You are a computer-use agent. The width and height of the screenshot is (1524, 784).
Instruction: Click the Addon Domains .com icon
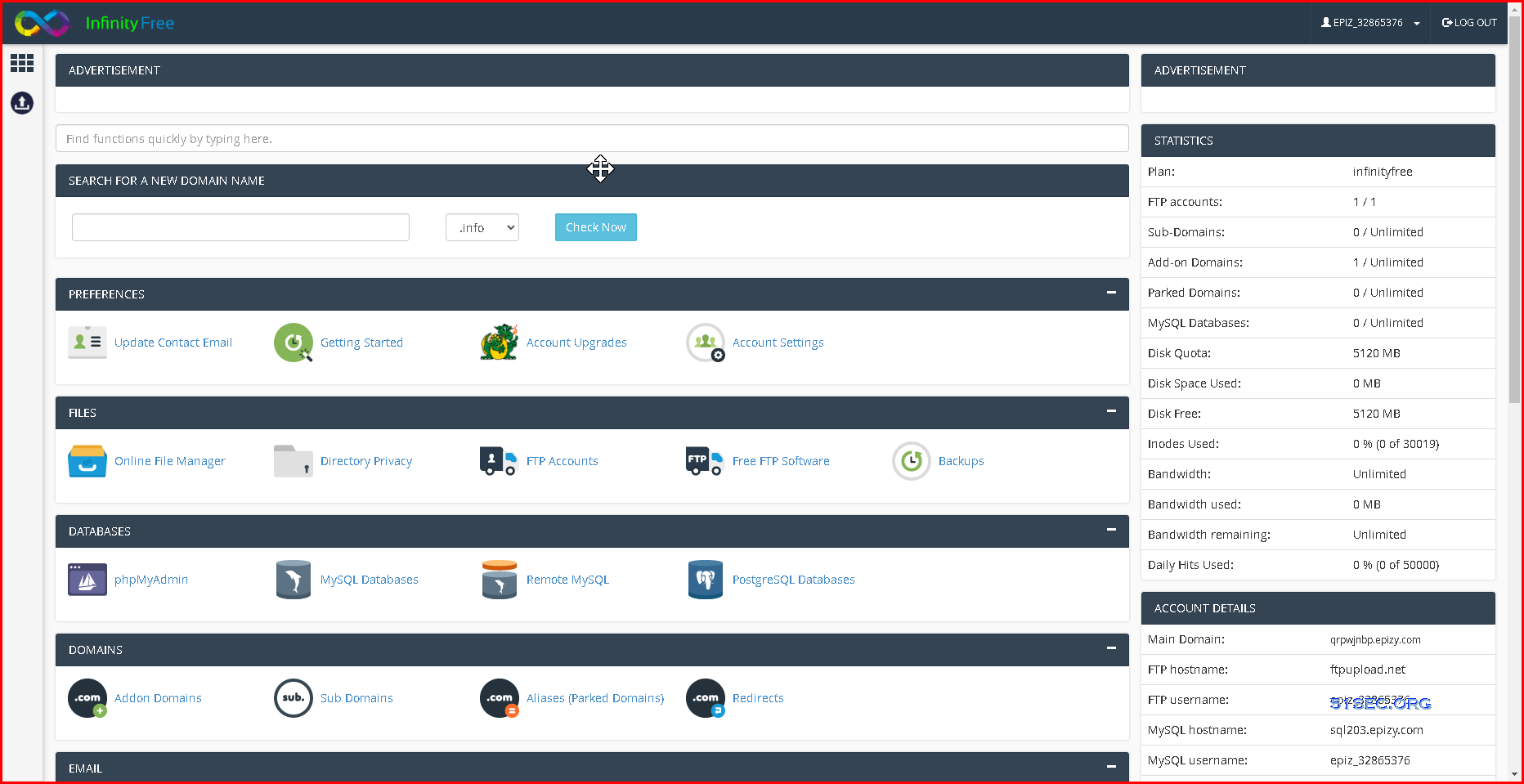pos(87,698)
